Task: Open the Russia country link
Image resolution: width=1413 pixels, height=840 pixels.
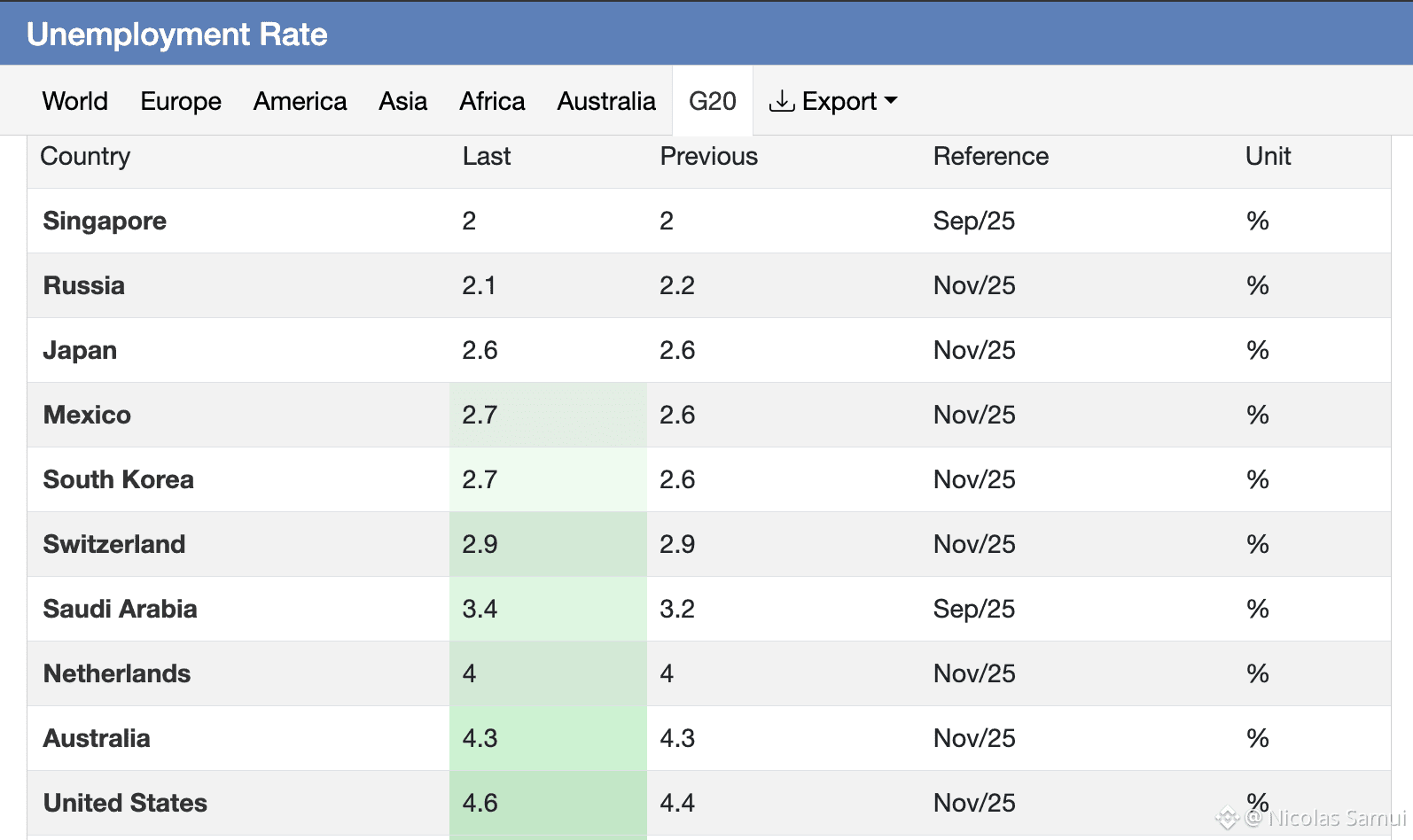Action: 84,285
